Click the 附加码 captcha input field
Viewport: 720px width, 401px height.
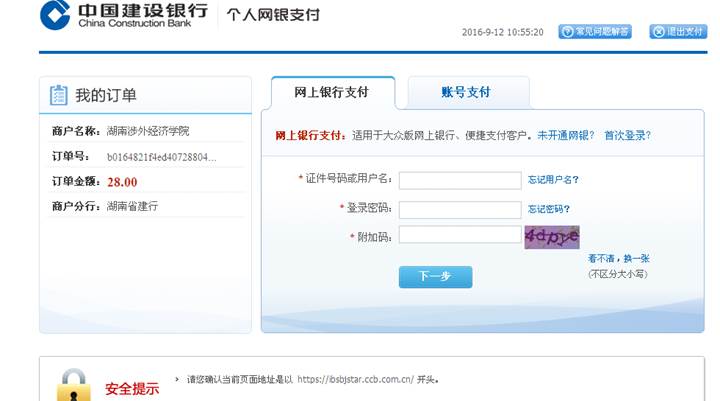(460, 235)
